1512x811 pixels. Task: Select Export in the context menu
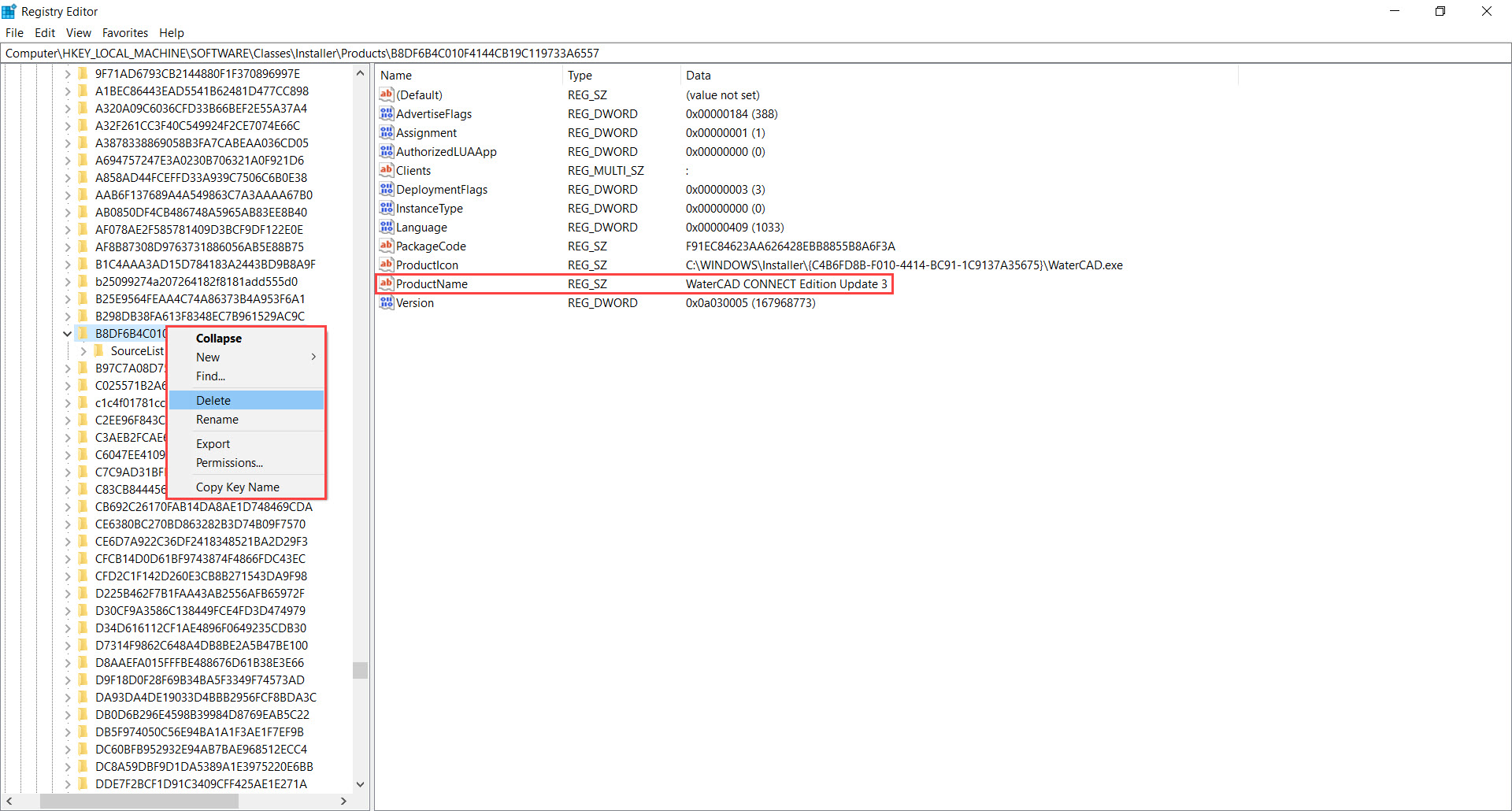(246, 443)
